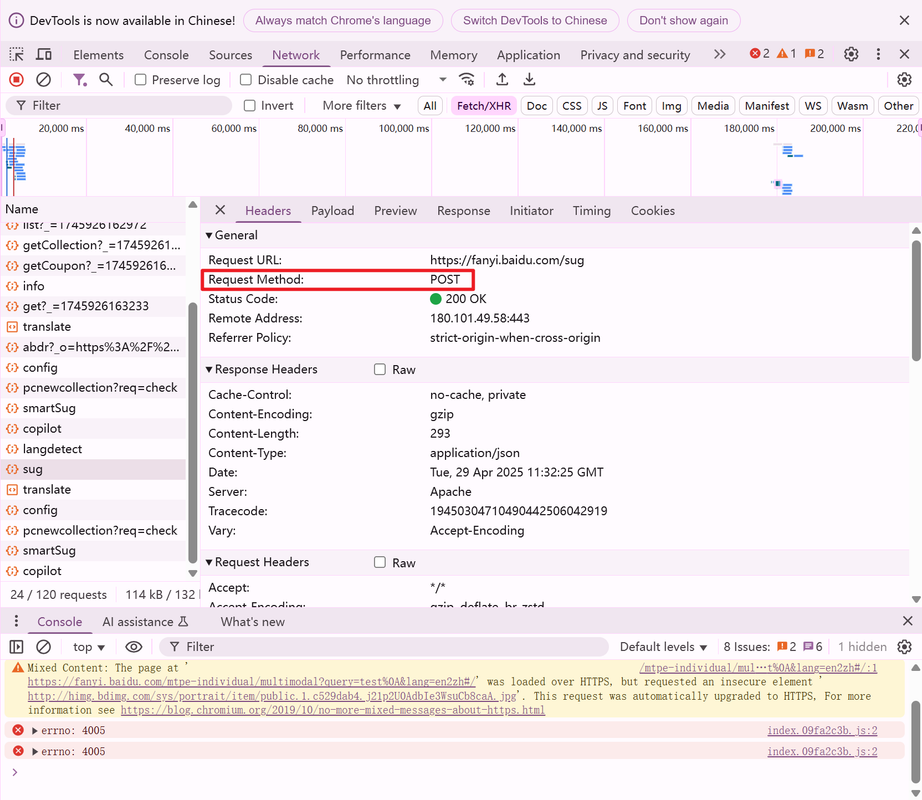Screen dimensions: 922x800
Task: Select the WS filter type
Action: point(813,106)
